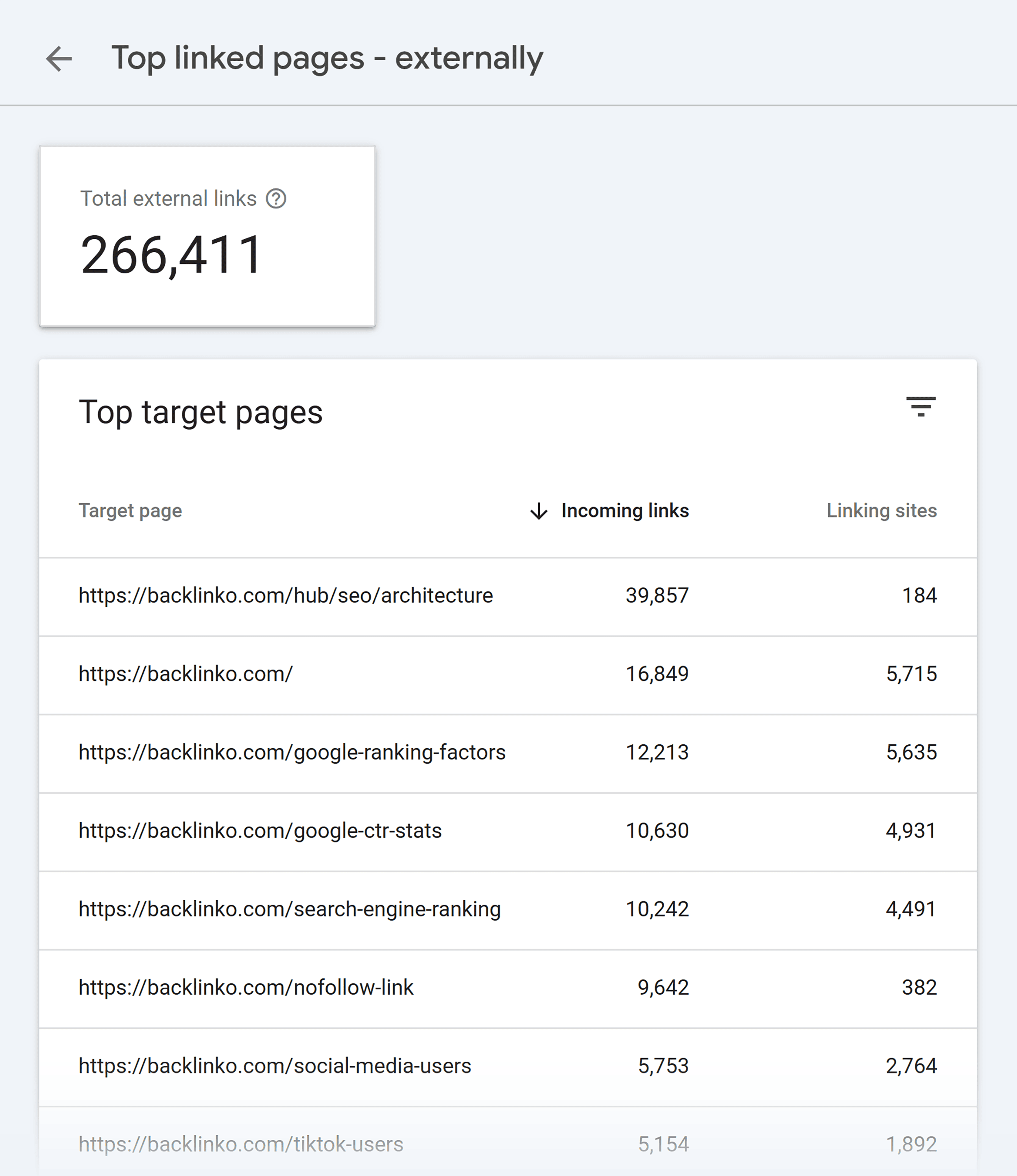Viewport: 1017px width, 1176px height.
Task: Click the Total external links label
Action: click(x=168, y=199)
